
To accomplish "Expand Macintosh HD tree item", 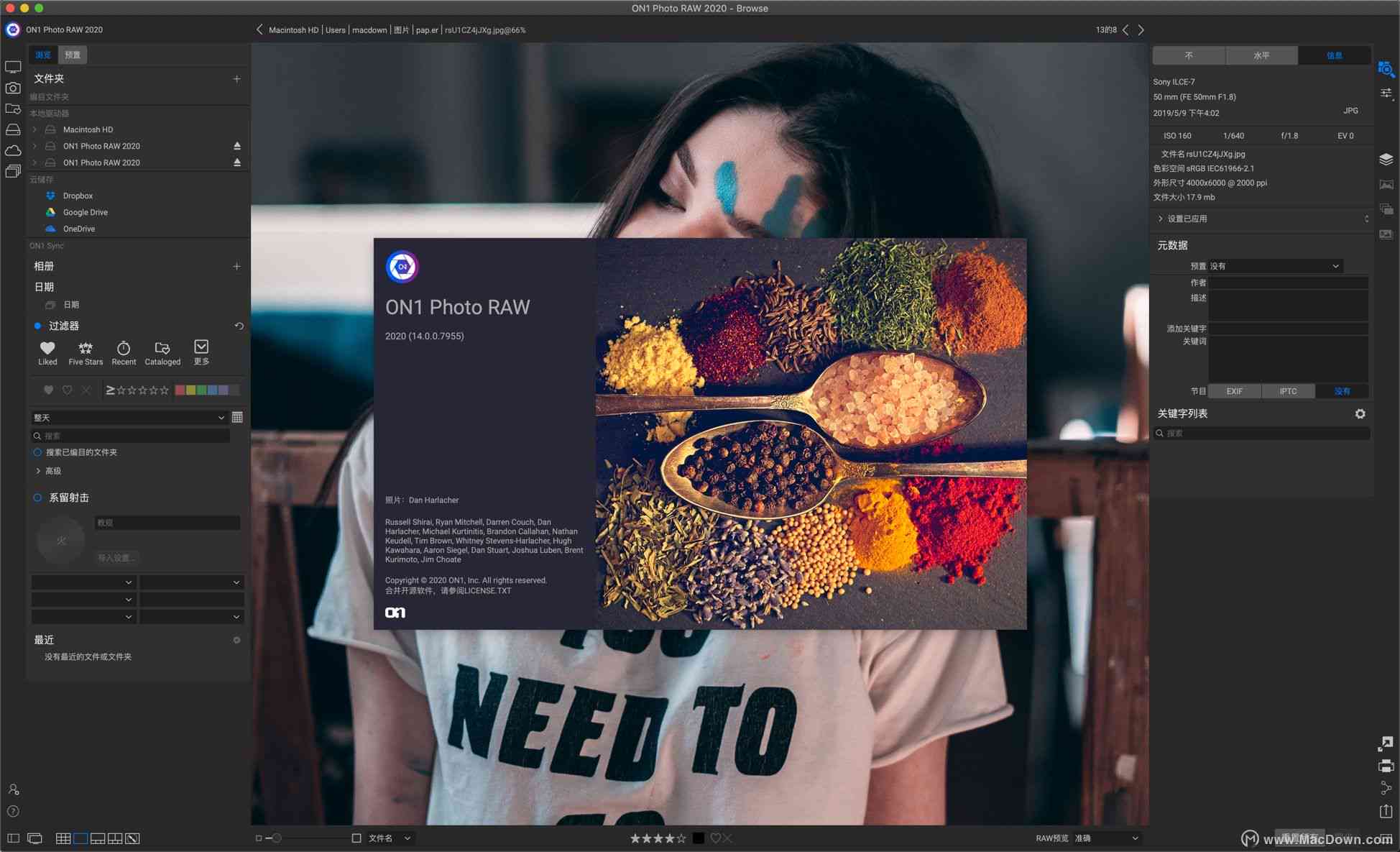I will (34, 129).
